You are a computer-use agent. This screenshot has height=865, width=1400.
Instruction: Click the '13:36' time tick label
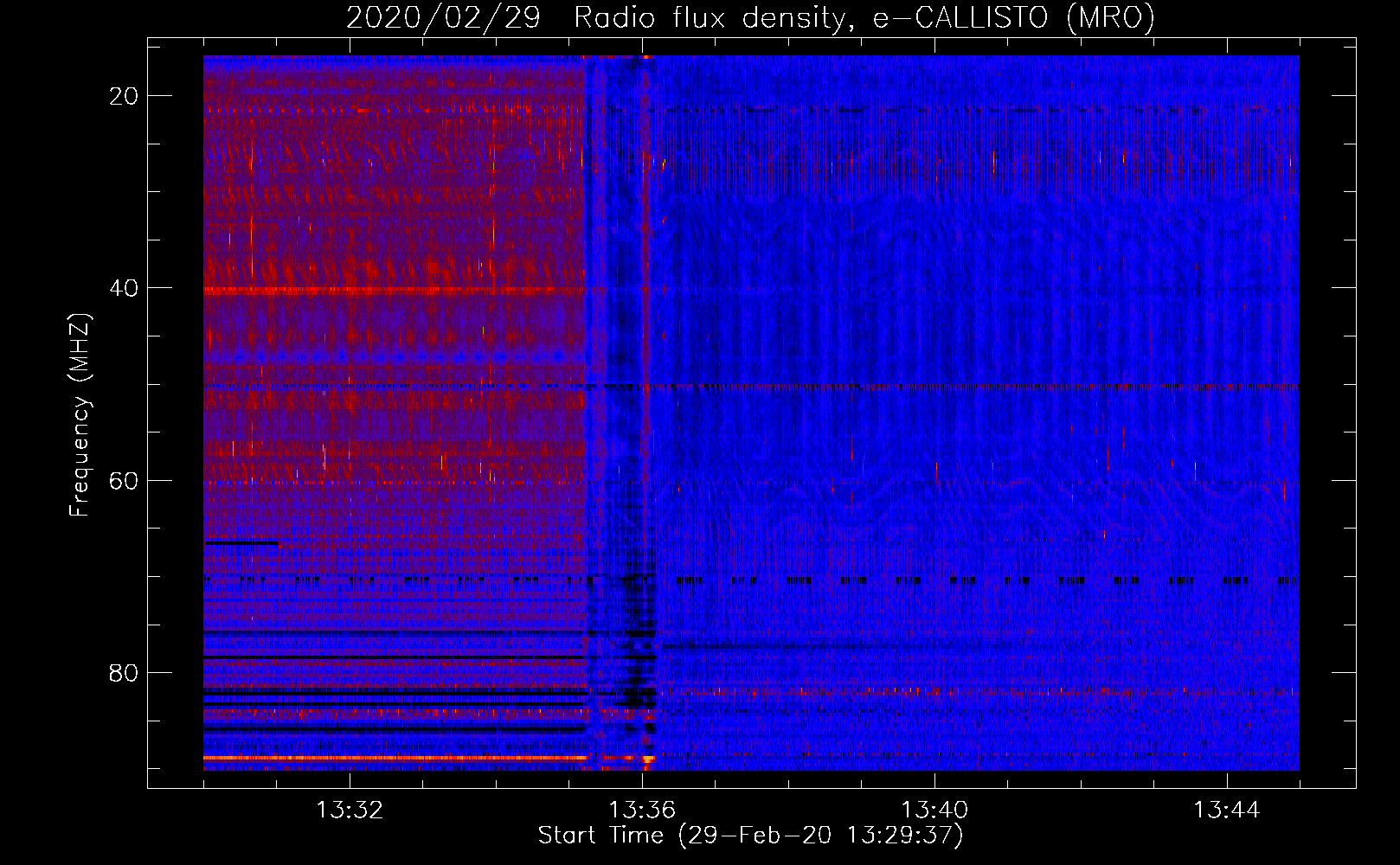point(642,811)
